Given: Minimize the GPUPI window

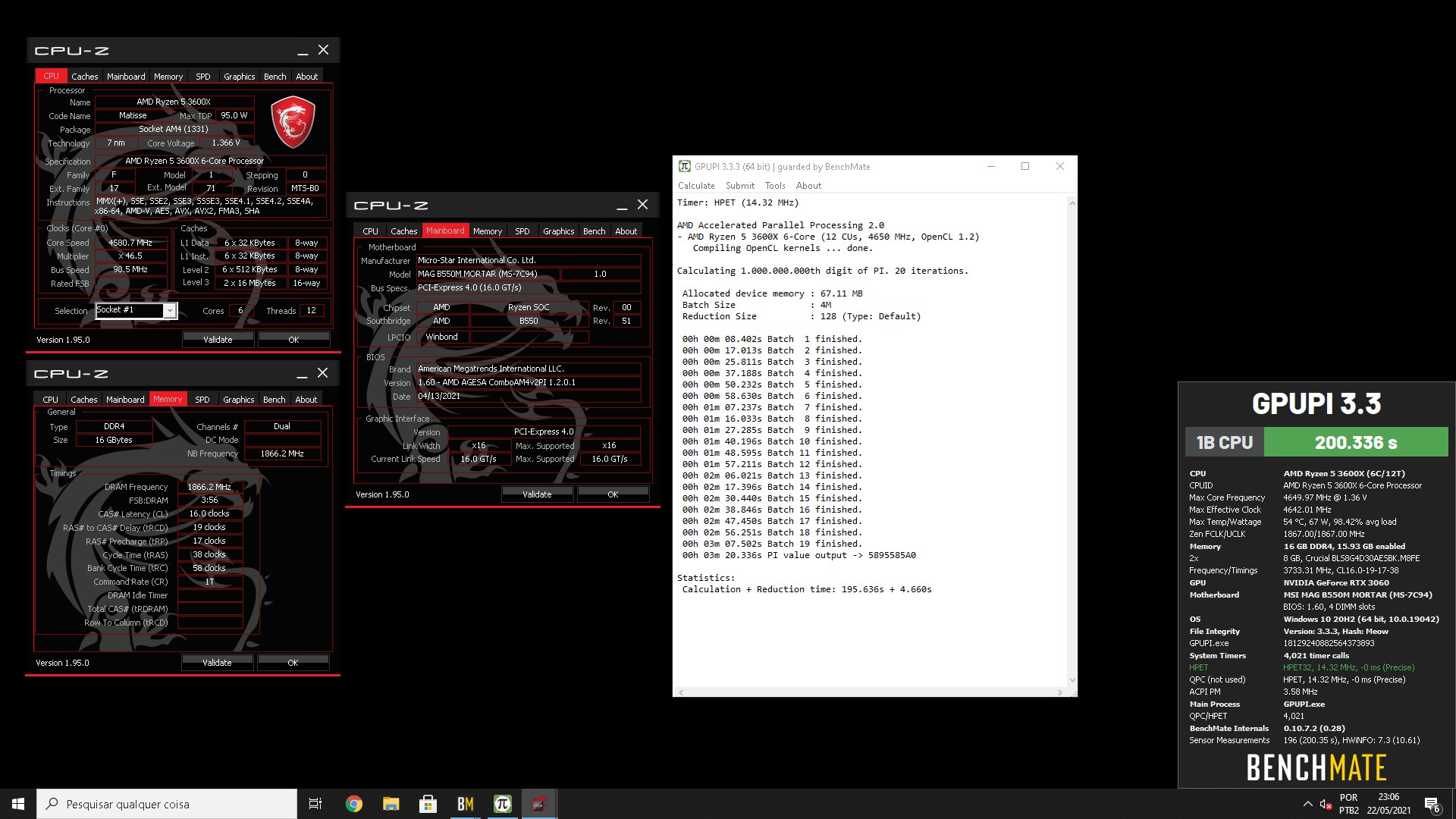Looking at the screenshot, I should click(990, 166).
